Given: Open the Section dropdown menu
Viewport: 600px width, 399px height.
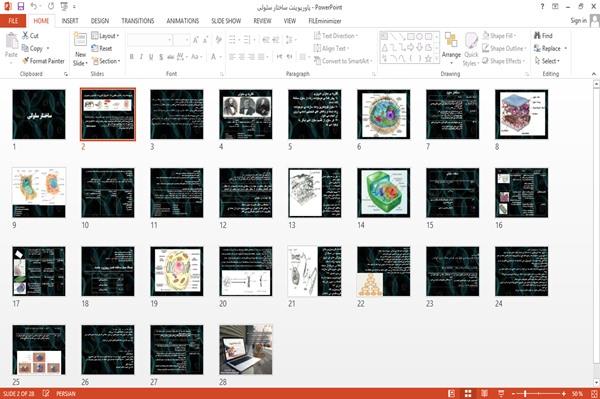Looking at the screenshot, I should click(x=106, y=61).
